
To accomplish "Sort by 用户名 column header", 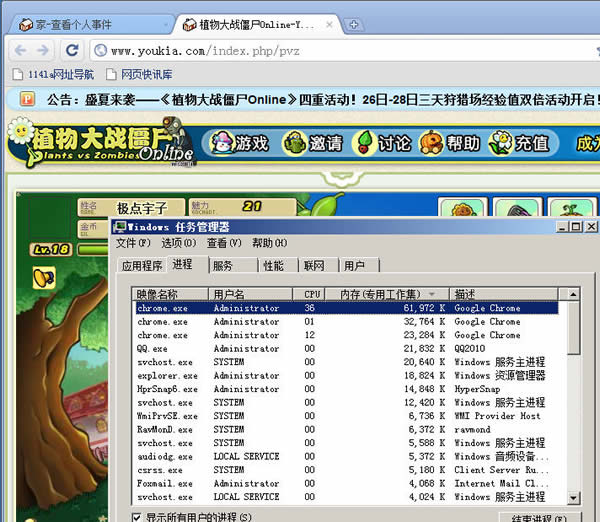I will coord(251,294).
